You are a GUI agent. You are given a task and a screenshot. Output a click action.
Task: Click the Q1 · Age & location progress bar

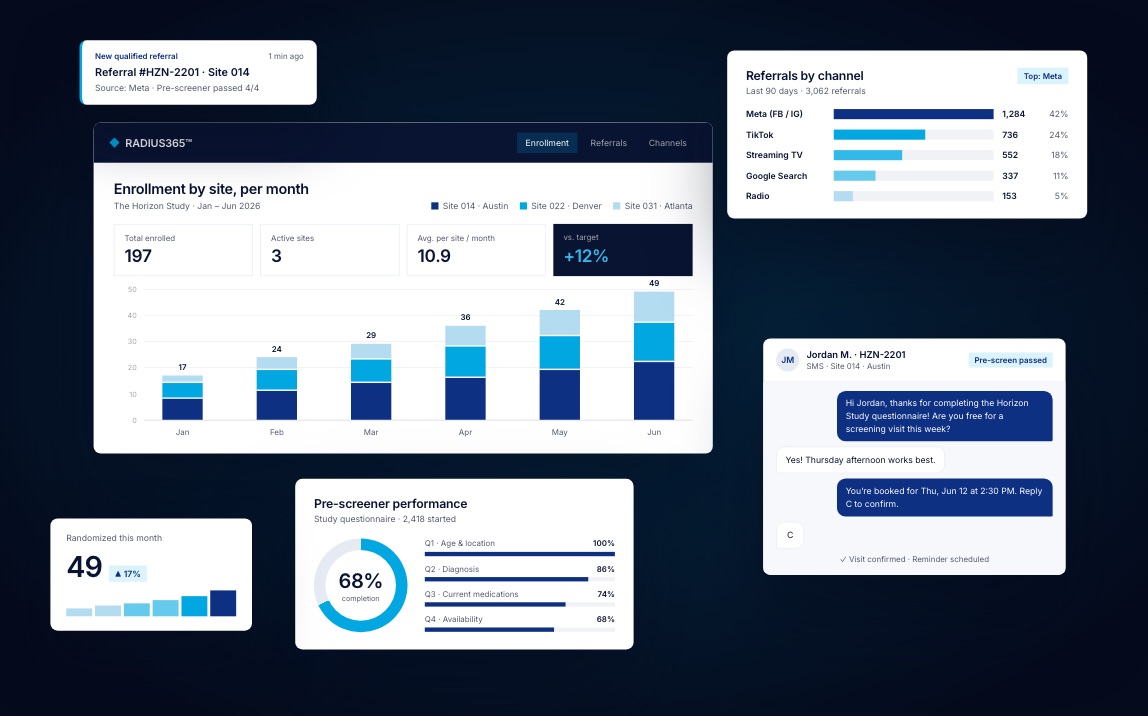click(x=520, y=554)
